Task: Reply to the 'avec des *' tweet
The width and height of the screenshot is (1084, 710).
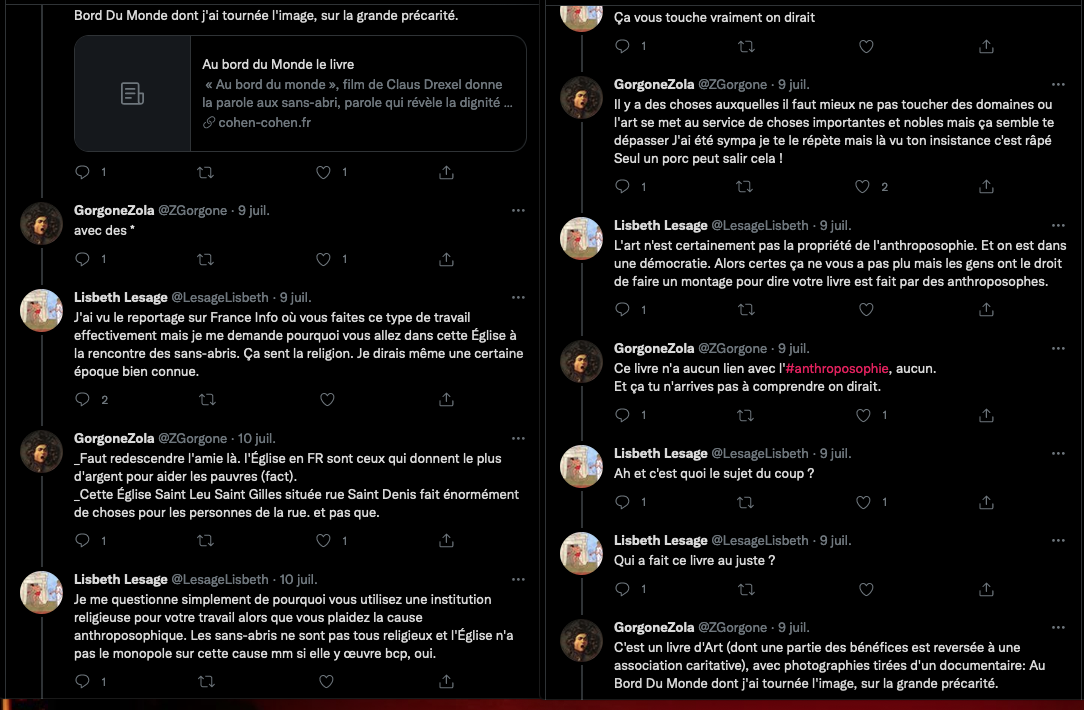Action: 83,259
